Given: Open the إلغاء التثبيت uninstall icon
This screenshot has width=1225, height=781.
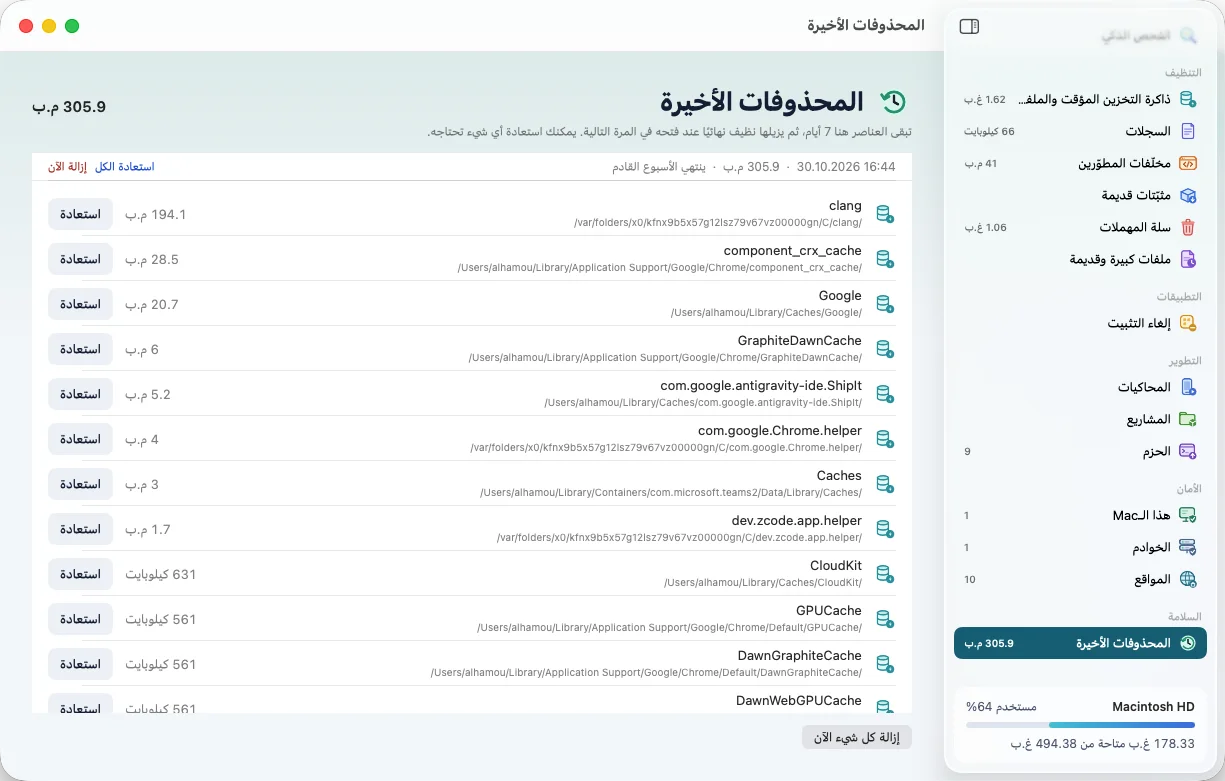Looking at the screenshot, I should point(1188,323).
